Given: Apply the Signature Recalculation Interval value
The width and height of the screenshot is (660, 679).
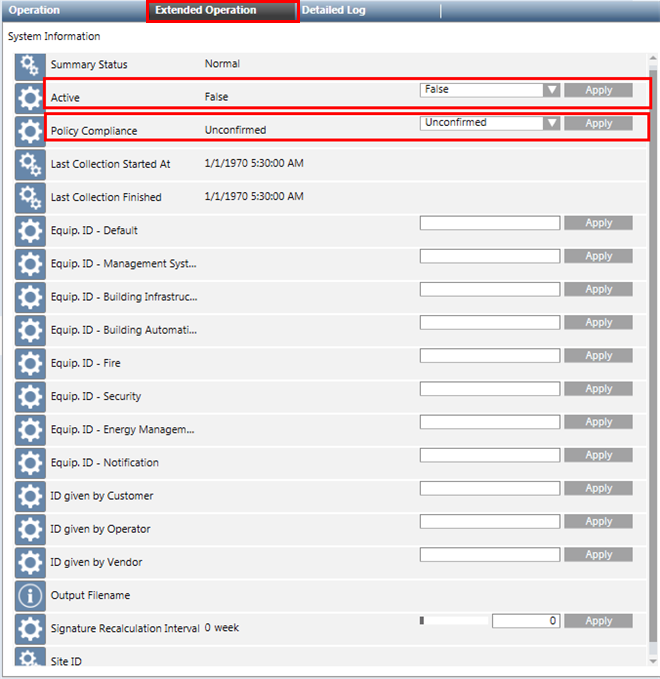Looking at the screenshot, I should pos(598,621).
